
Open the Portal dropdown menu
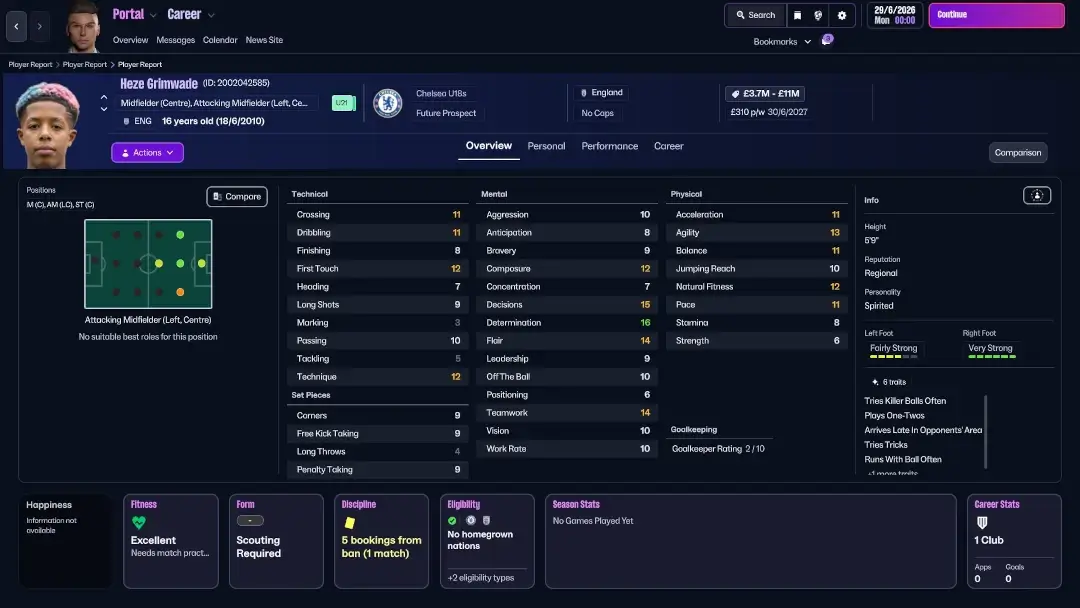(x=134, y=14)
